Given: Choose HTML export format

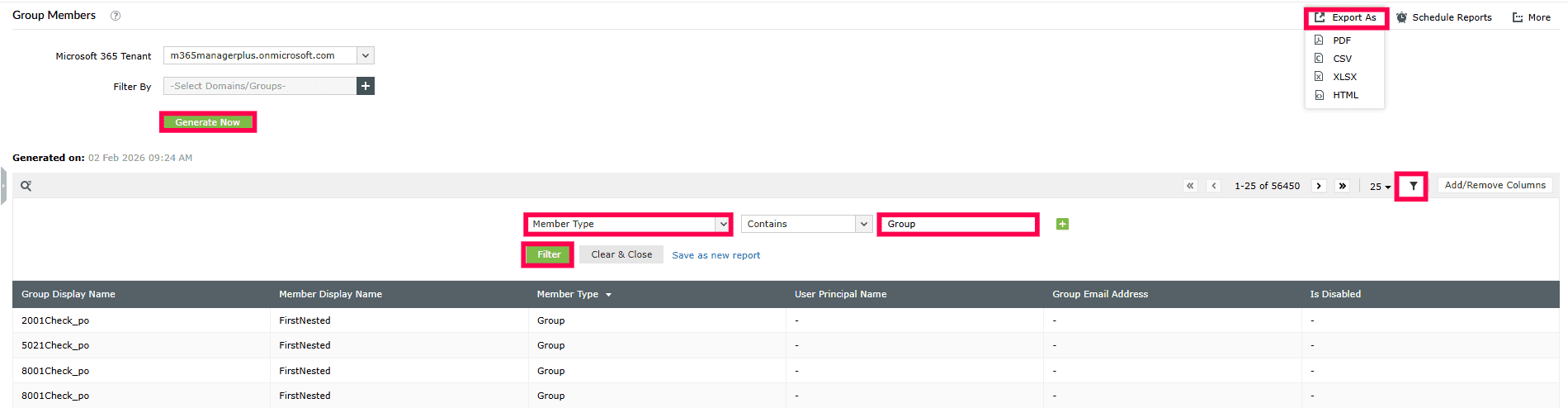Looking at the screenshot, I should tap(1344, 95).
